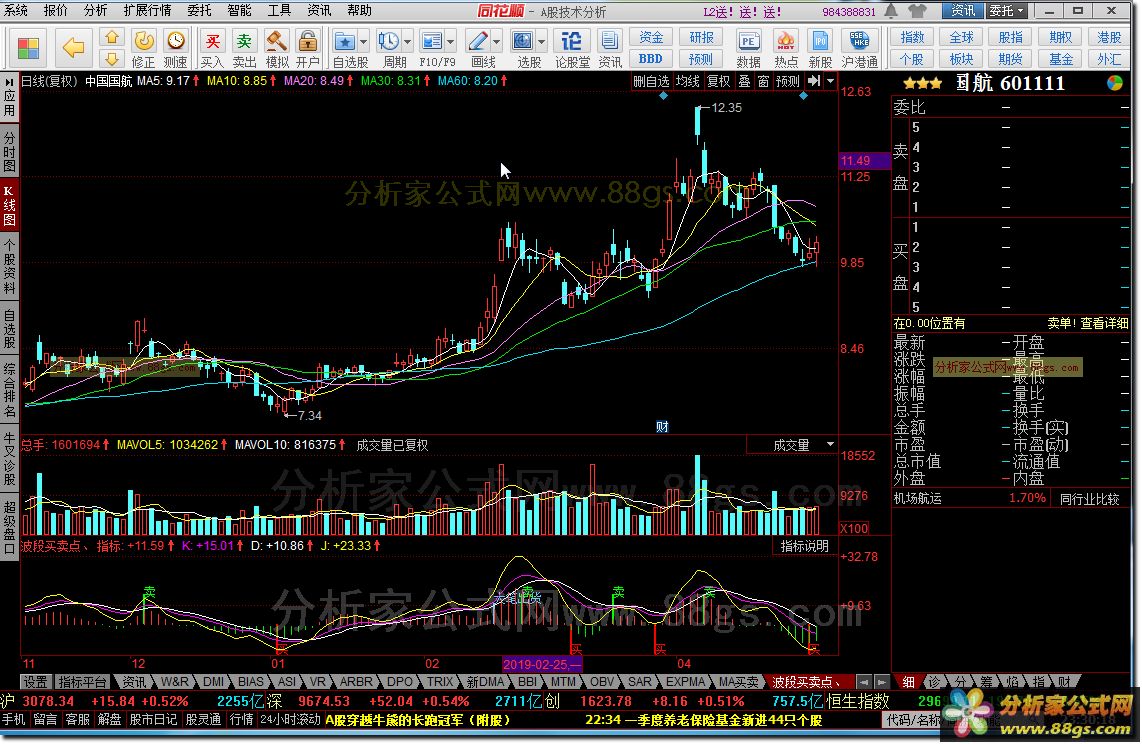Select the TRIX indicator tab

[x=440, y=682]
